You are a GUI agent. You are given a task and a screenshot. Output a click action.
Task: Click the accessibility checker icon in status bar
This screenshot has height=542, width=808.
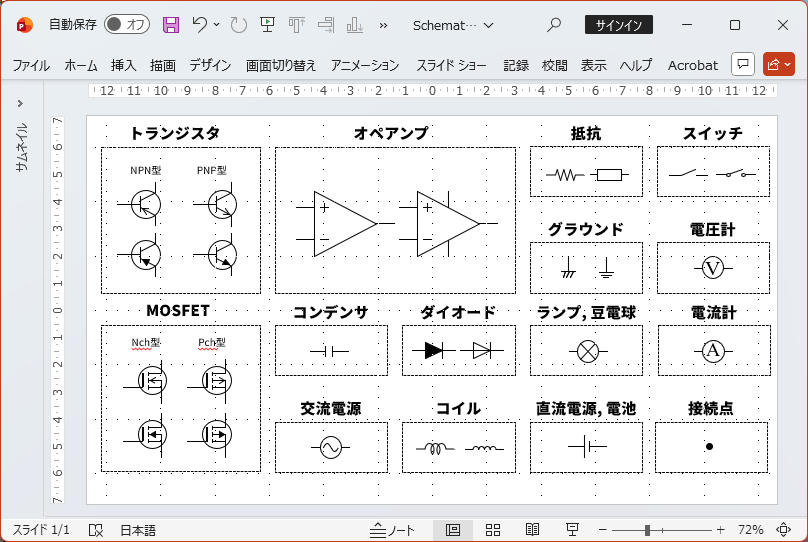click(96, 530)
